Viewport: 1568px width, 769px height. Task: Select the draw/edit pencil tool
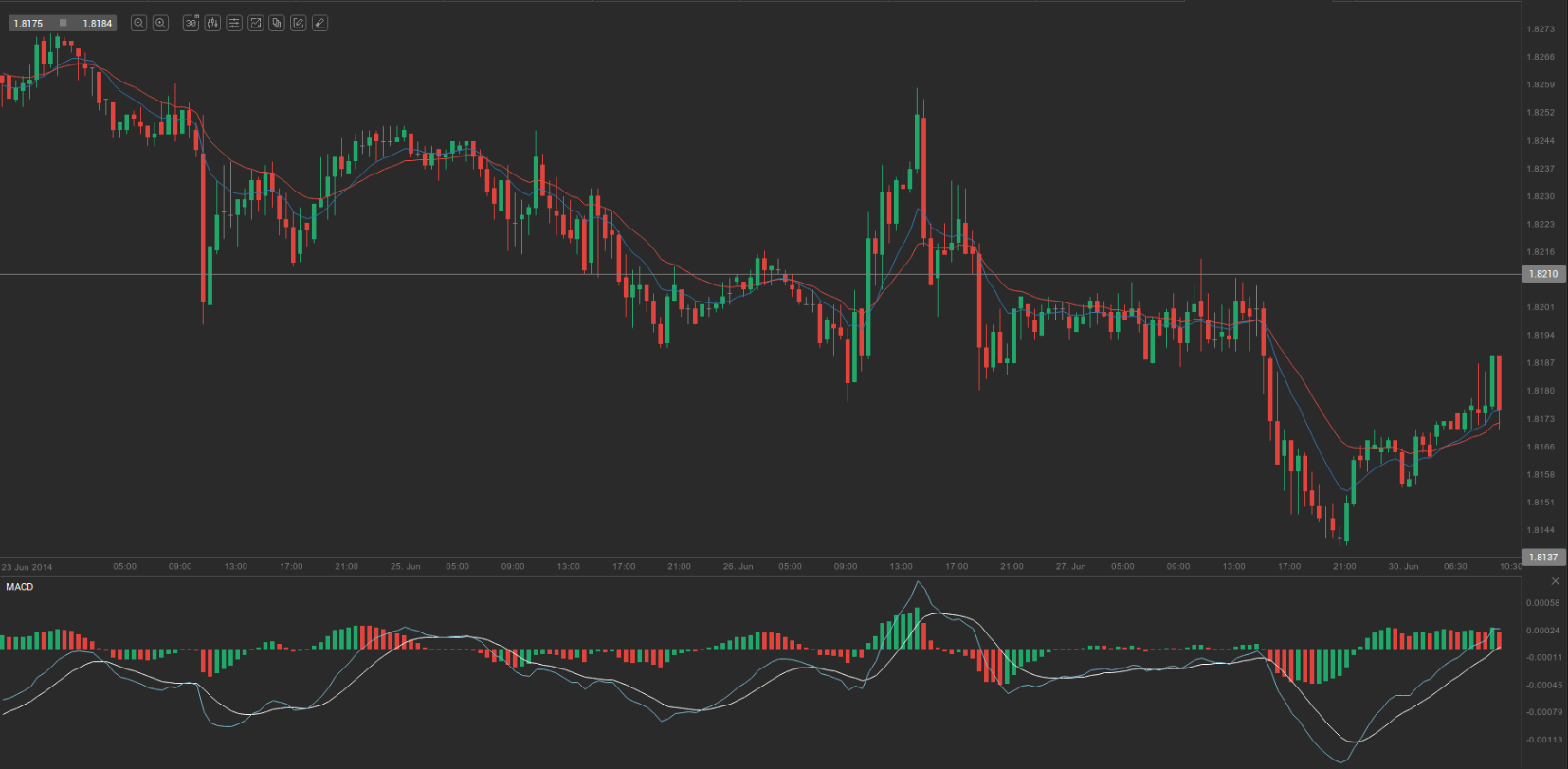[299, 23]
